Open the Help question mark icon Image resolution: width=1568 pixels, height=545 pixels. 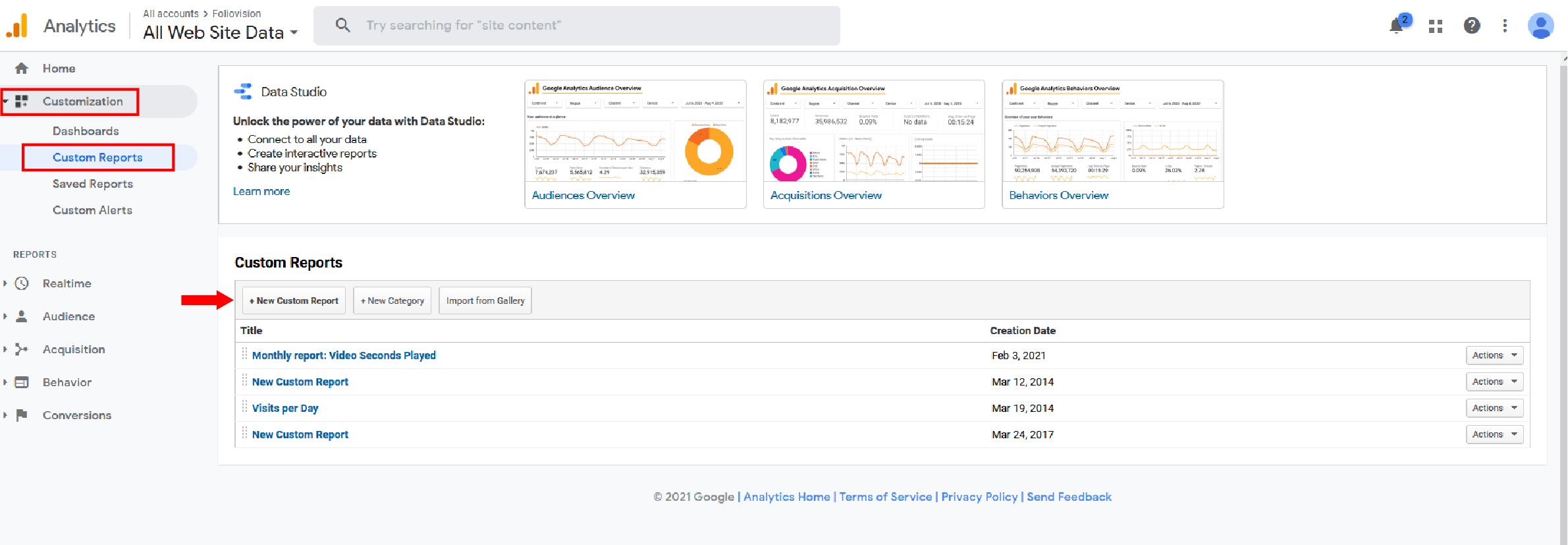[1472, 26]
